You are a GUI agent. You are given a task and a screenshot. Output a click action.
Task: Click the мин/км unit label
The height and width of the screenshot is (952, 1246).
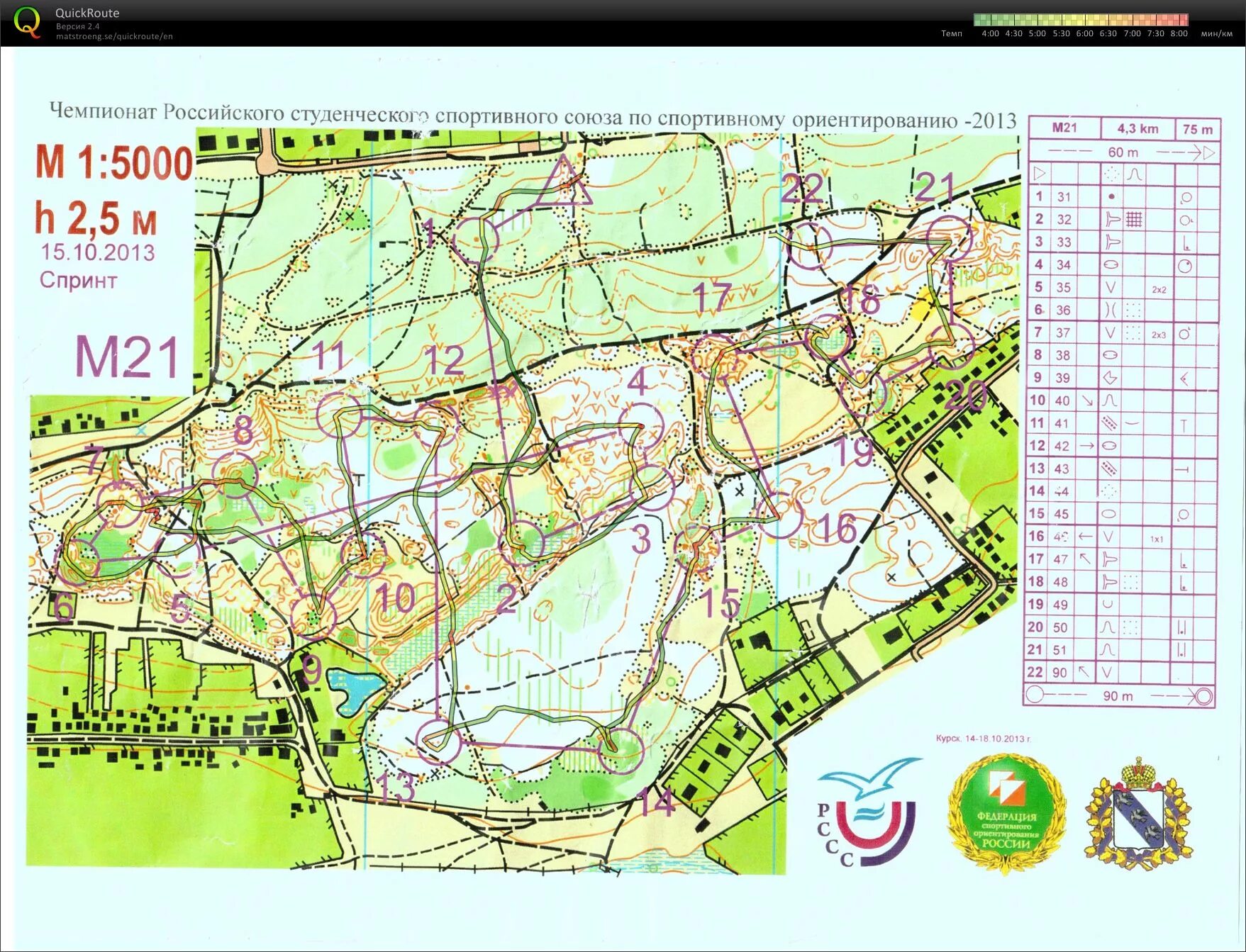pos(1217,33)
